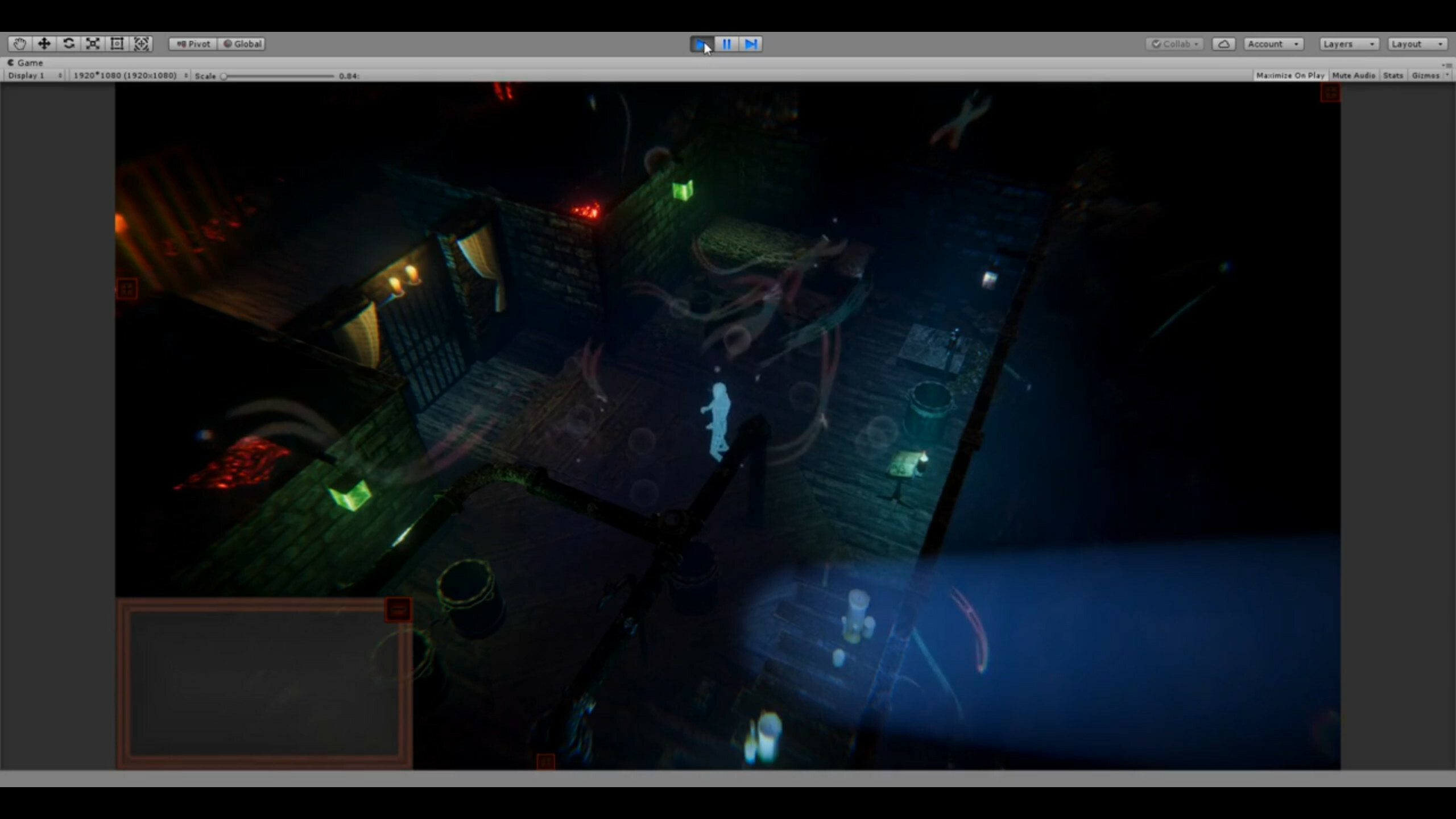The height and width of the screenshot is (819, 1456).
Task: Select the Move tool
Action: point(44,44)
